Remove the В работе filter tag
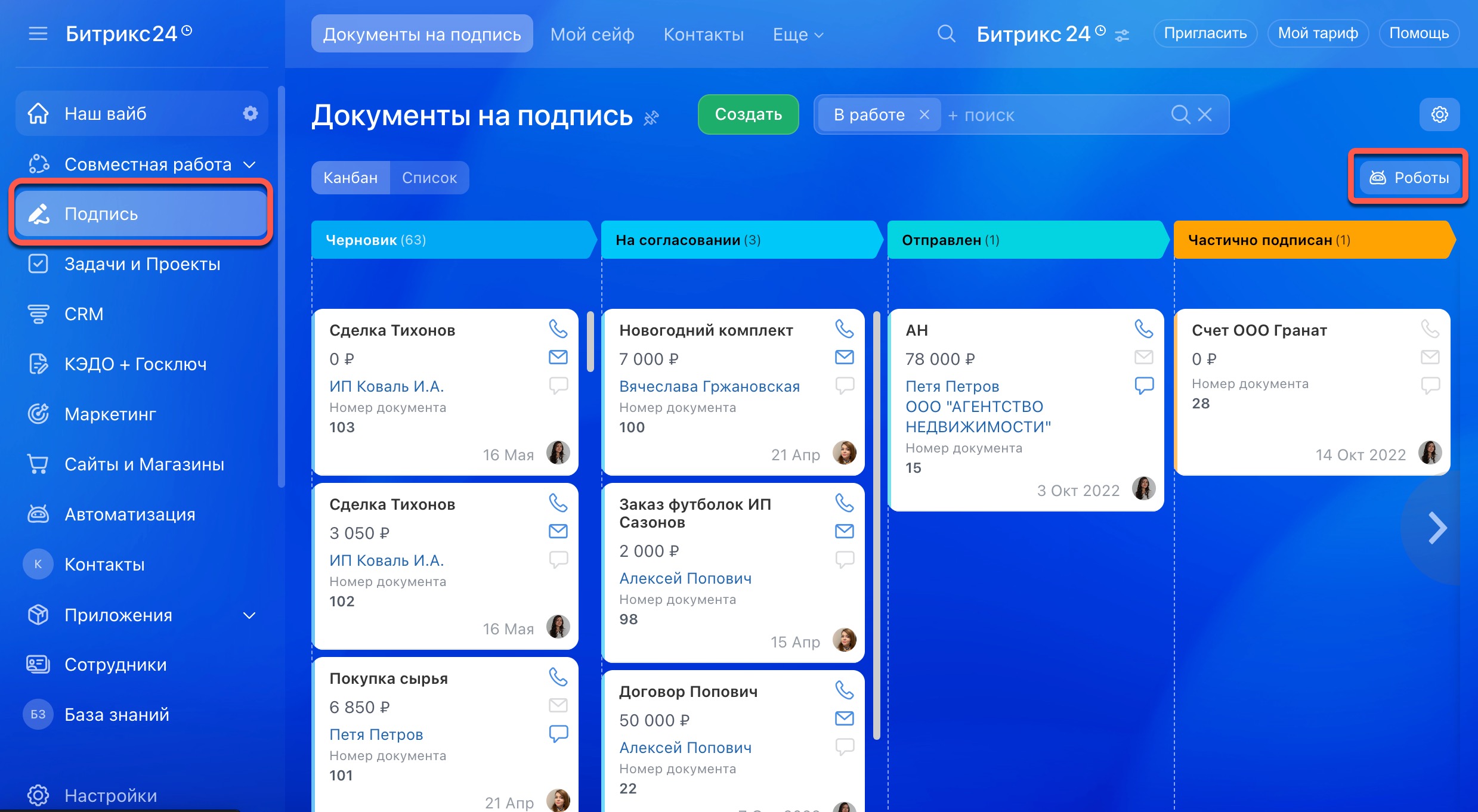This screenshot has width=1478, height=812. tap(924, 114)
